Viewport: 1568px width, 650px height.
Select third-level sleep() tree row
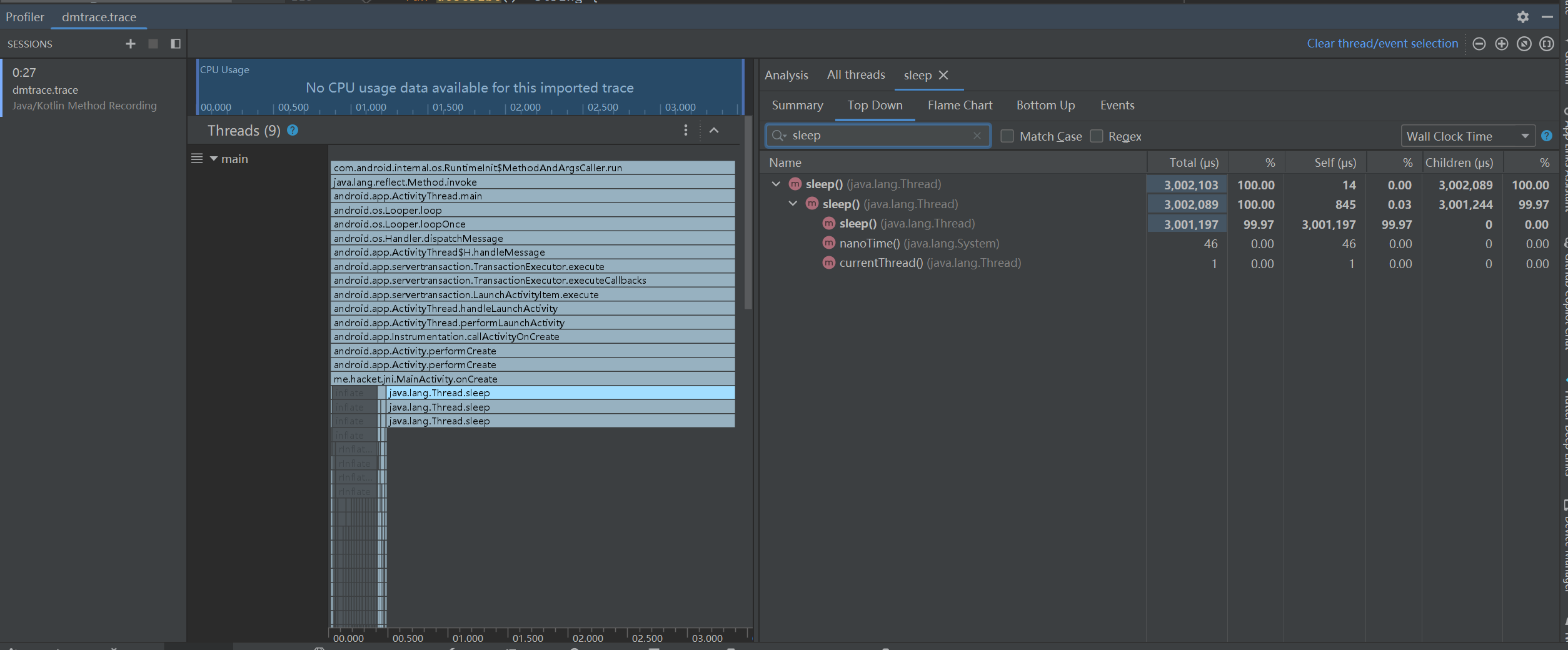tap(1158, 224)
